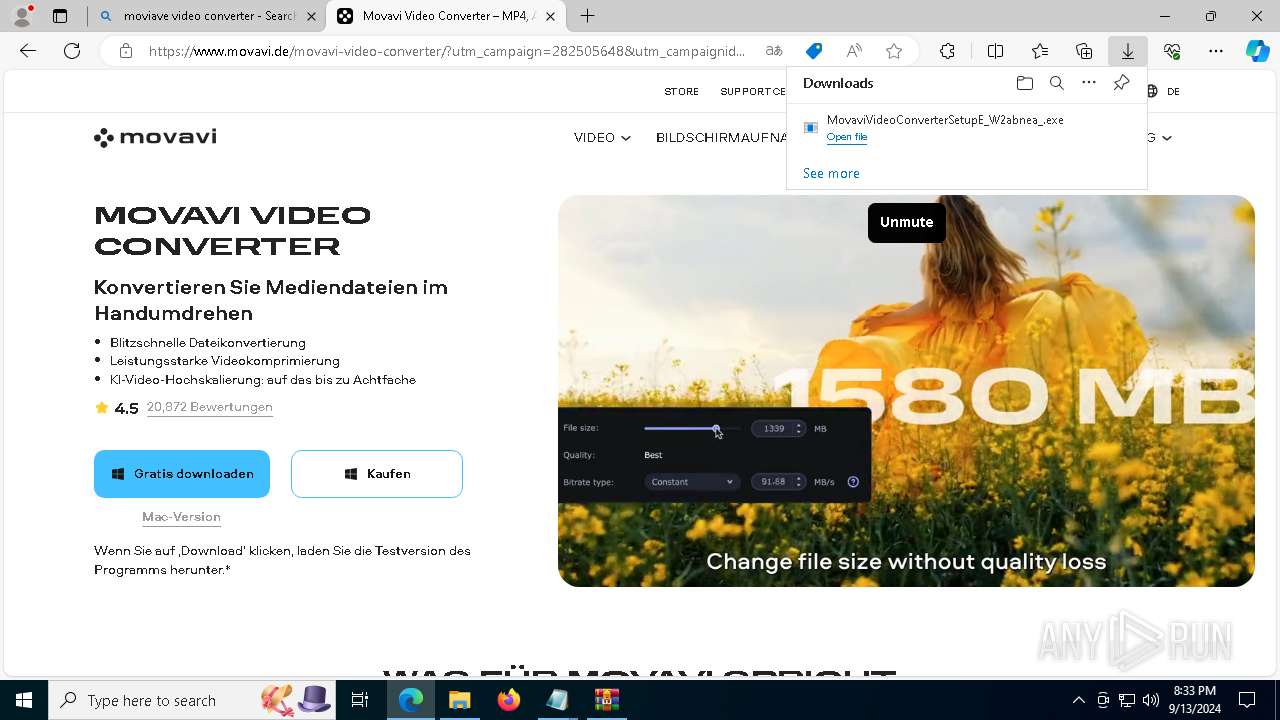Open File Explorer from taskbar

click(459, 700)
